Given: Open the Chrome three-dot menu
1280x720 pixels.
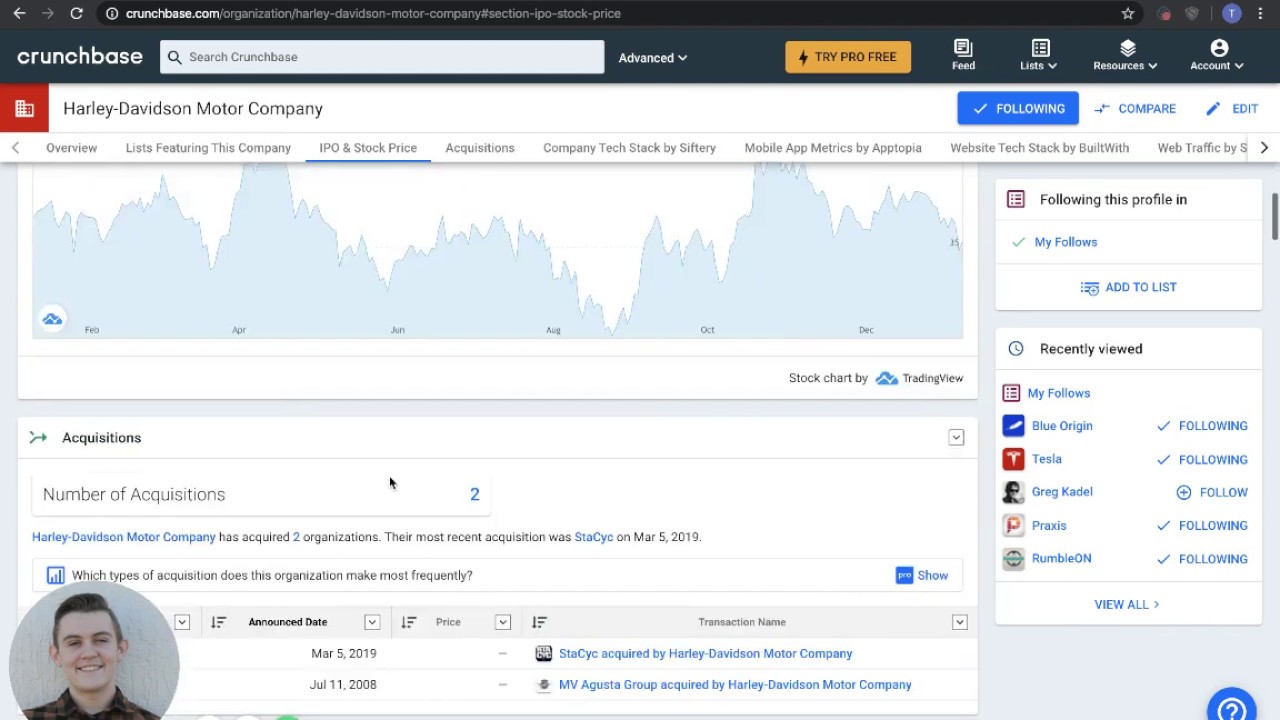Looking at the screenshot, I should pyautogui.click(x=1261, y=13).
